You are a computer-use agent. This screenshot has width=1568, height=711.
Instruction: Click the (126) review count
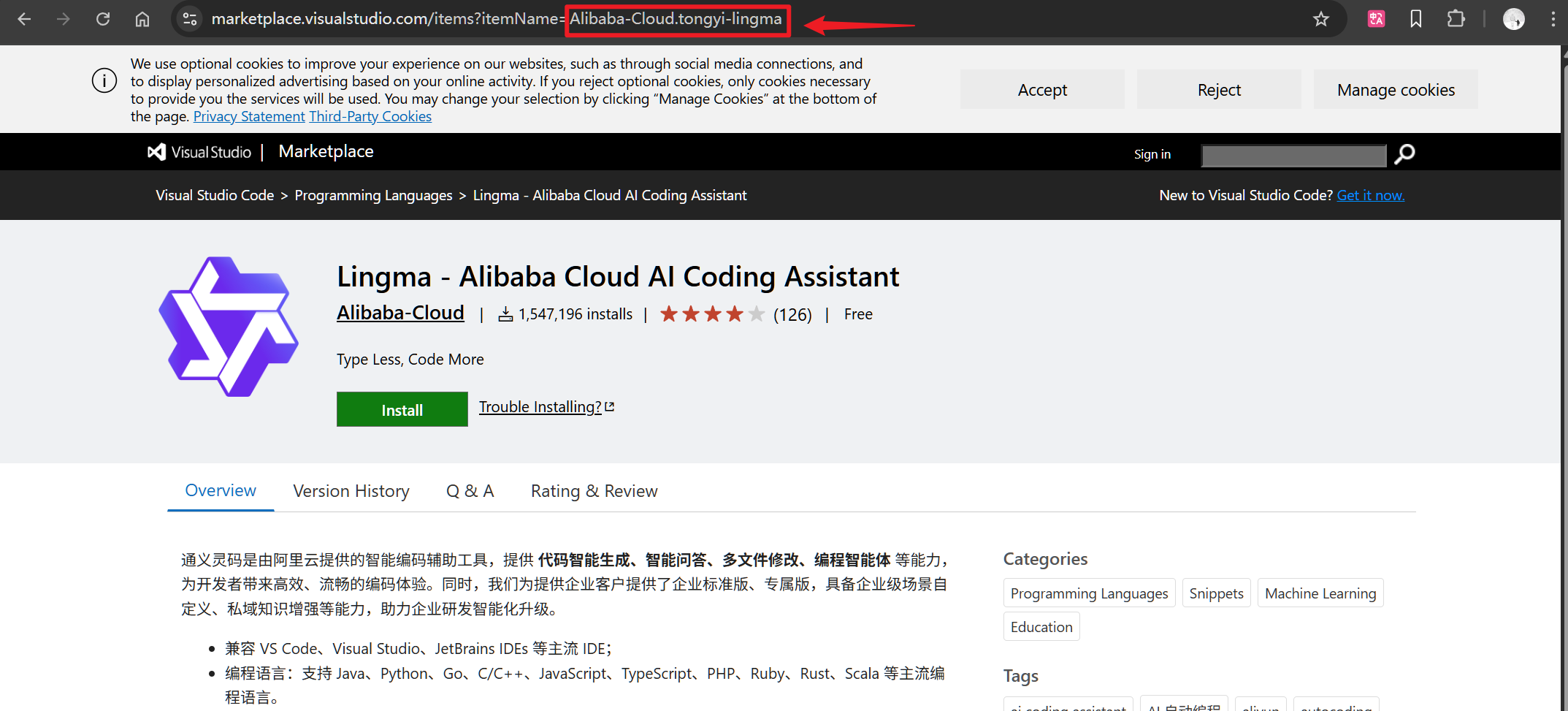tap(792, 314)
